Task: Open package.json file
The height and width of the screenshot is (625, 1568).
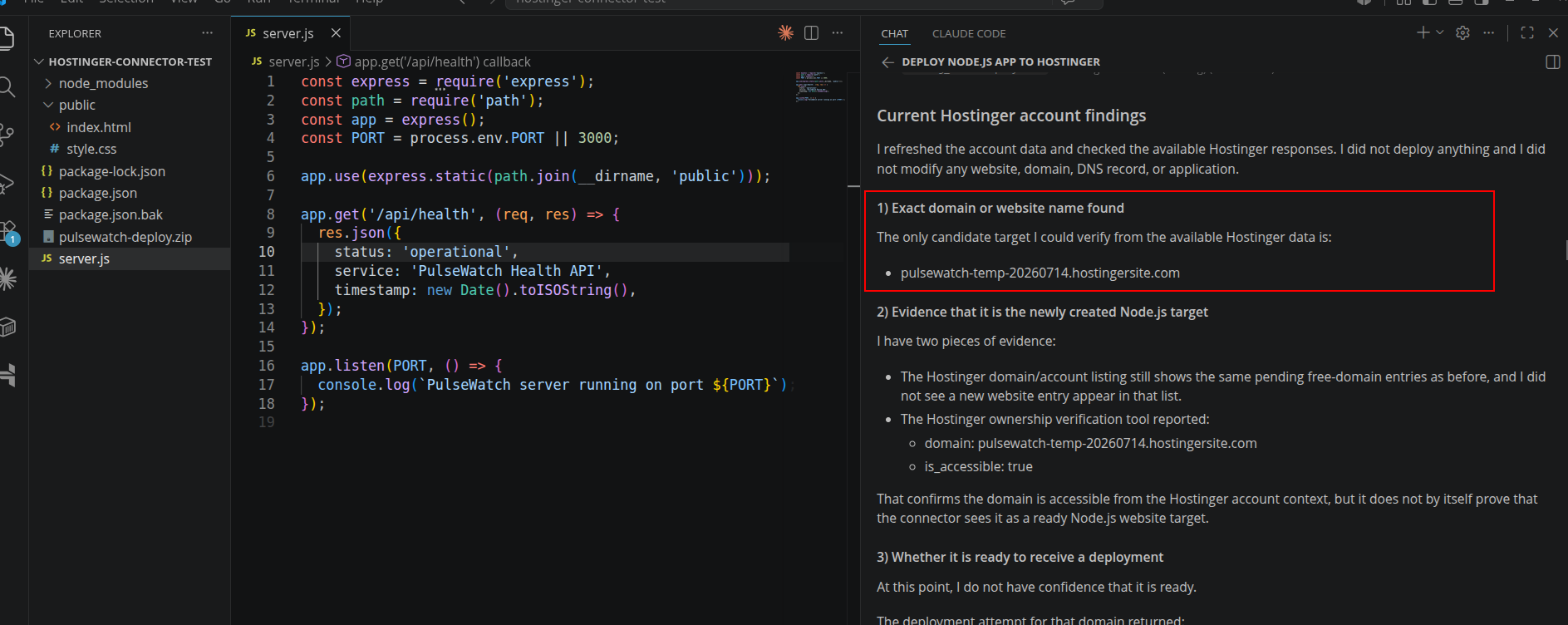Action: tap(130, 193)
